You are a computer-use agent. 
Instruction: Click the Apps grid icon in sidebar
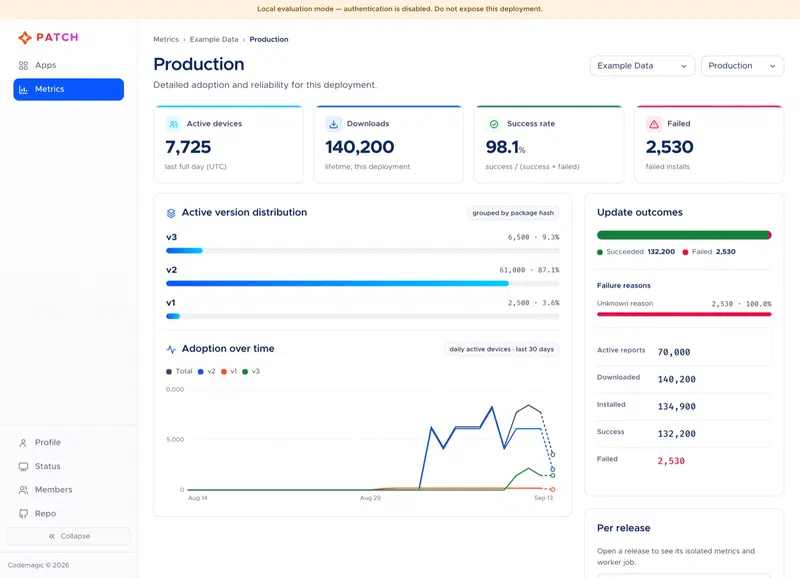23,65
